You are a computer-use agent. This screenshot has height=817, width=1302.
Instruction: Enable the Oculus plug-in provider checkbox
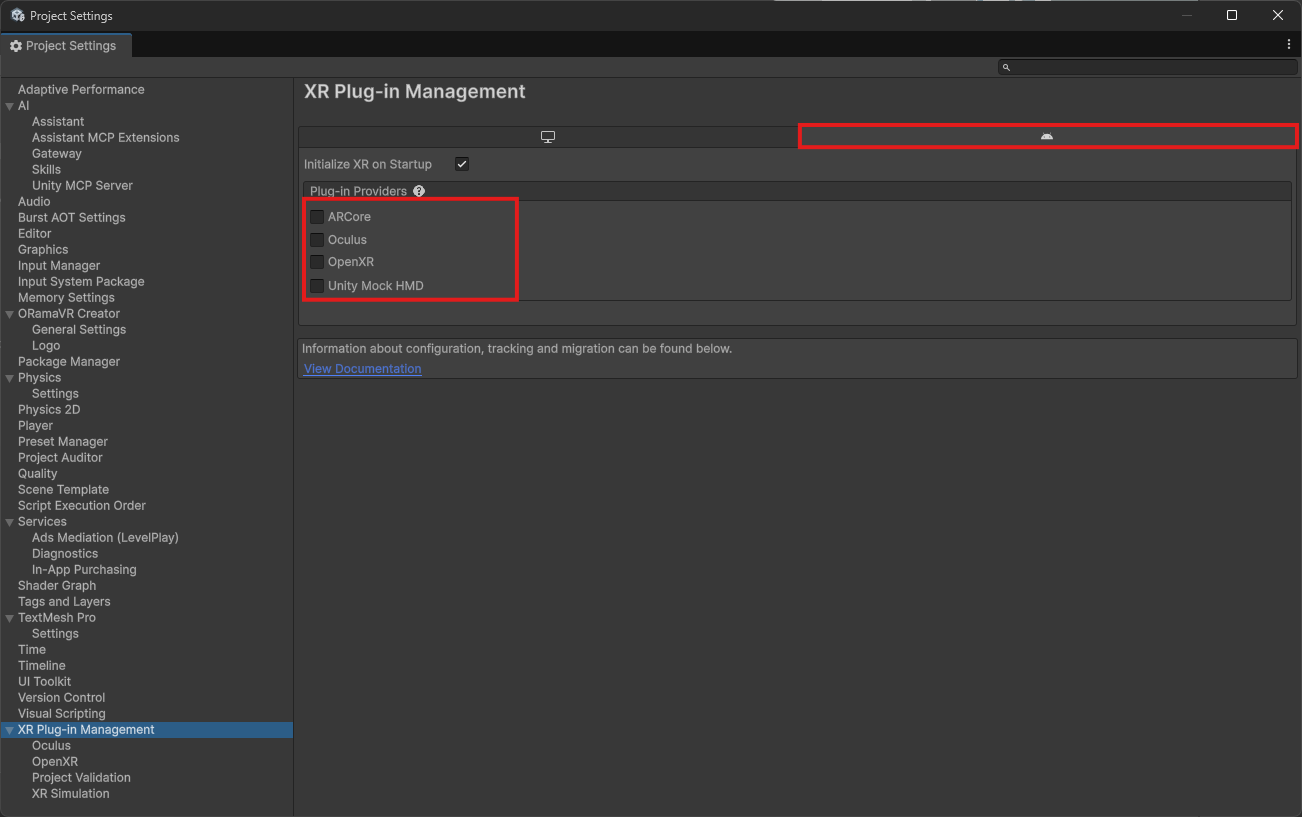(x=317, y=240)
